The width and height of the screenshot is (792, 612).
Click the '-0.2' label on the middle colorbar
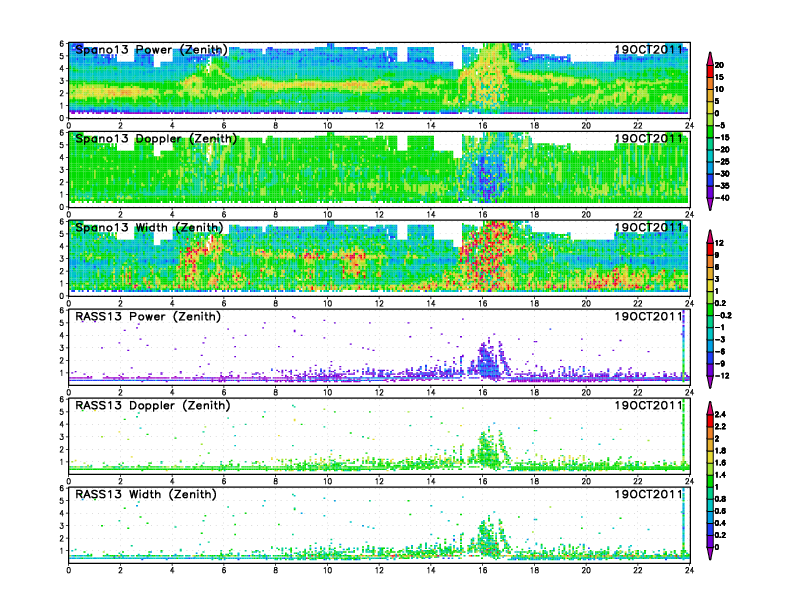(x=723, y=315)
